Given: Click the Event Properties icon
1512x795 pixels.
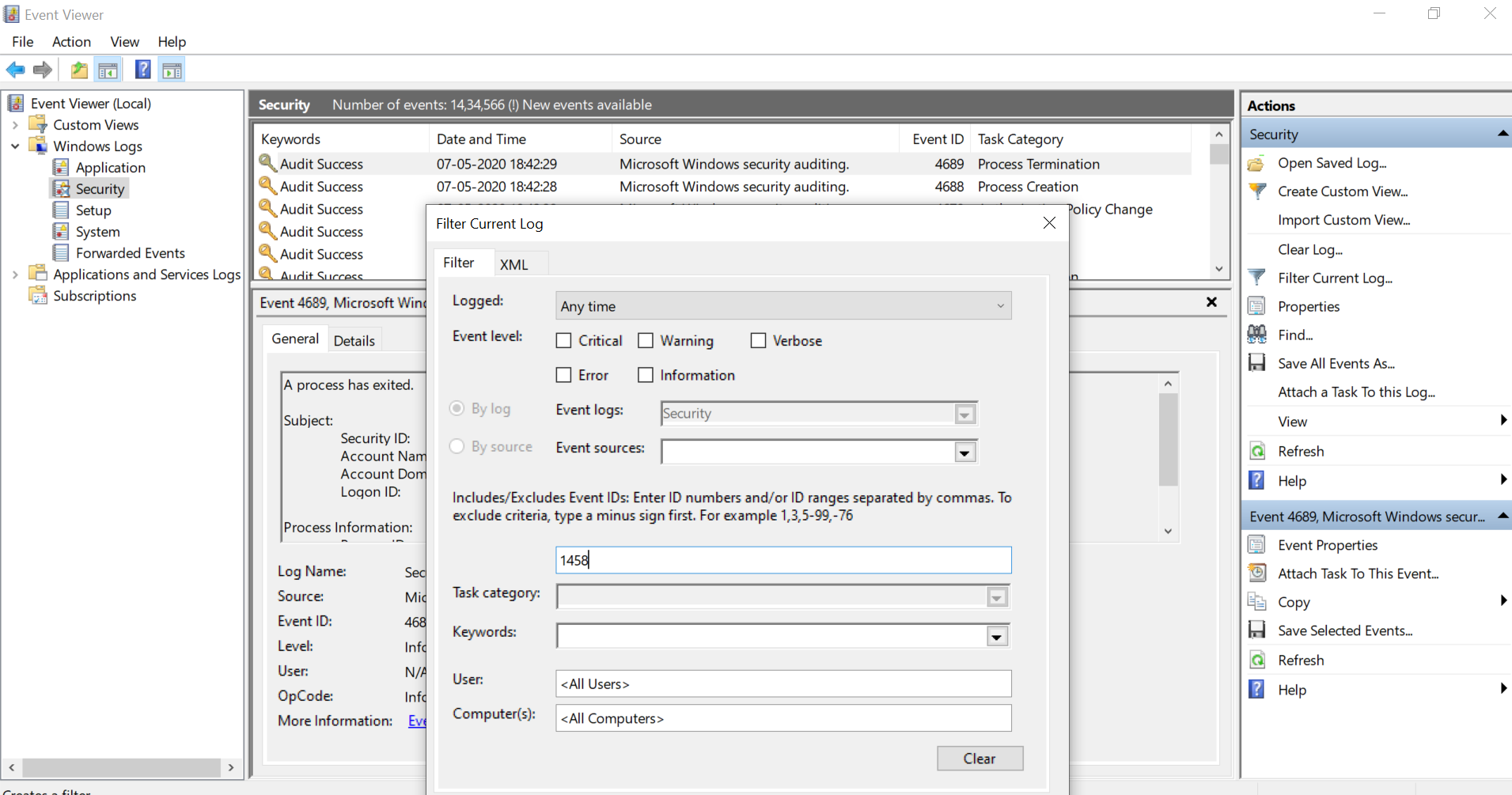Looking at the screenshot, I should (x=1256, y=545).
